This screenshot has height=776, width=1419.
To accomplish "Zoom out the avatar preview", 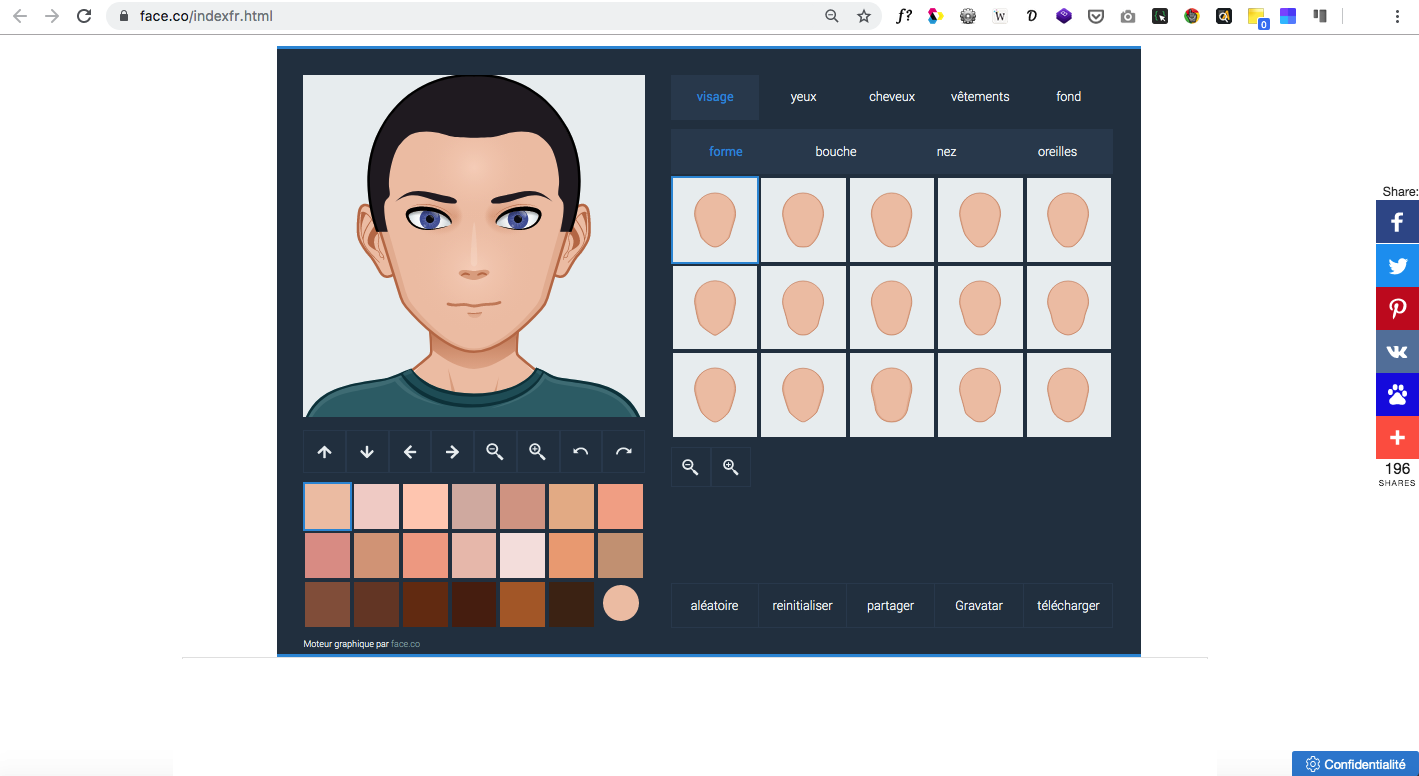I will (495, 452).
